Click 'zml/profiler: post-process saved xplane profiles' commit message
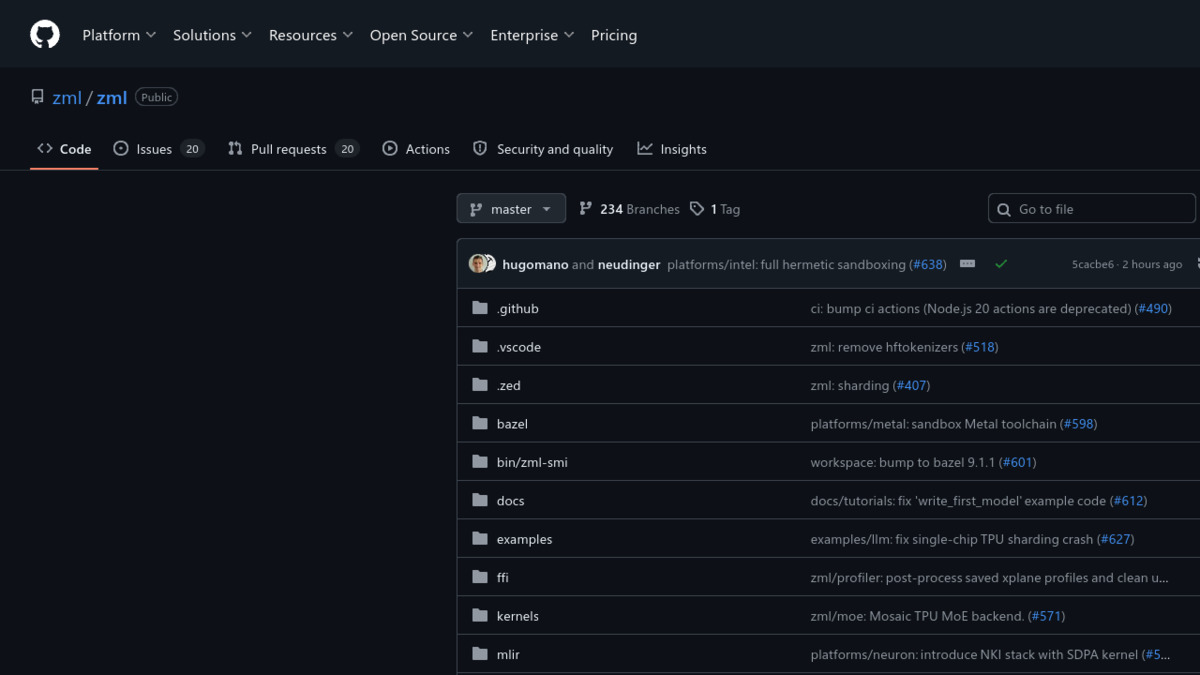Viewport: 1200px width, 675px height. (x=989, y=577)
